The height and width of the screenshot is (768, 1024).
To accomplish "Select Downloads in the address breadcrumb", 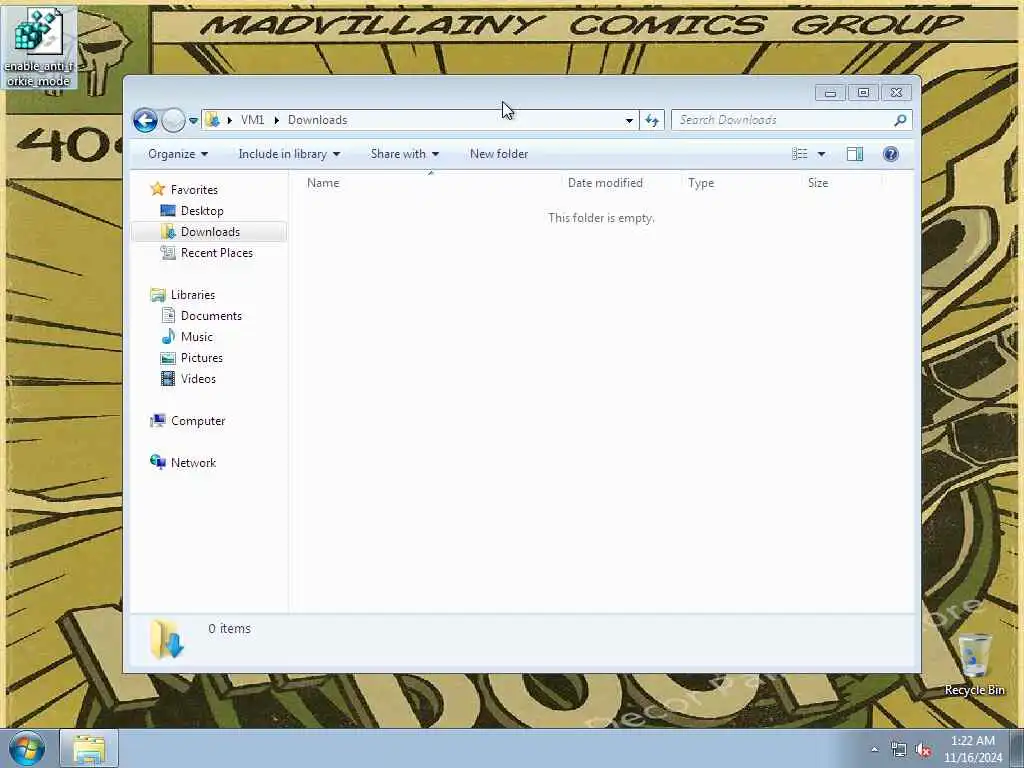I will pos(317,120).
